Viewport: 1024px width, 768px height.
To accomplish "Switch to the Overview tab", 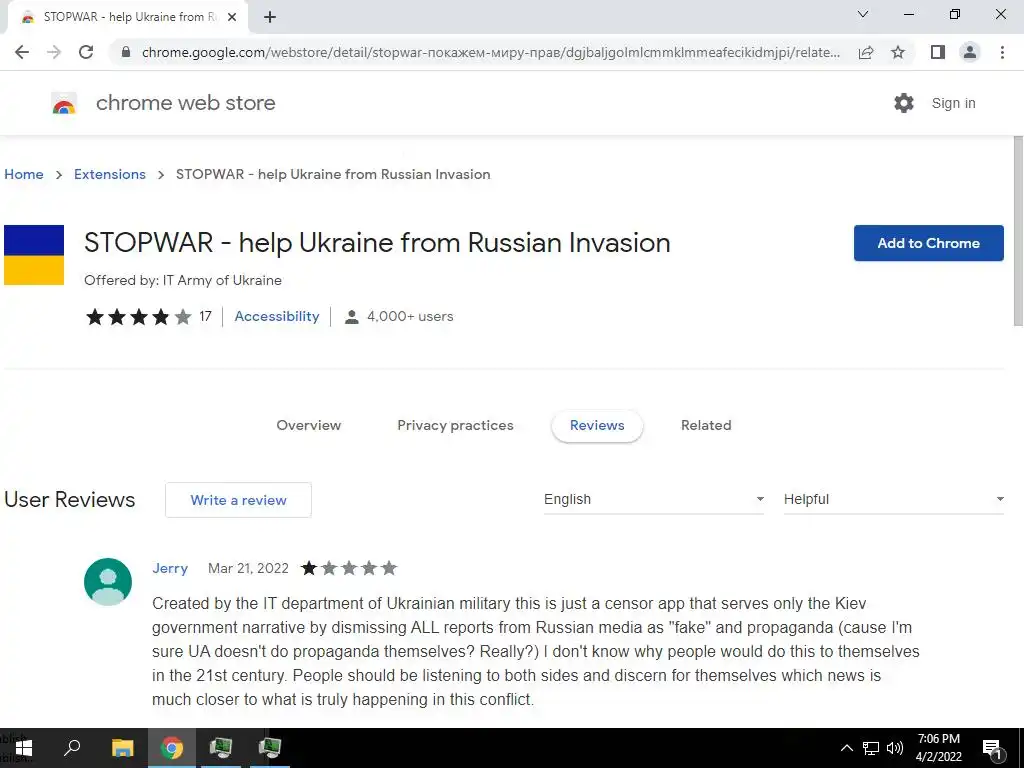I will [x=309, y=425].
